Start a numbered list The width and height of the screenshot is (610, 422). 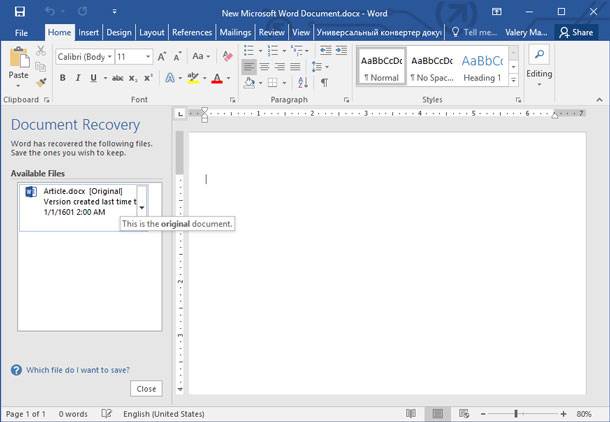pos(273,51)
